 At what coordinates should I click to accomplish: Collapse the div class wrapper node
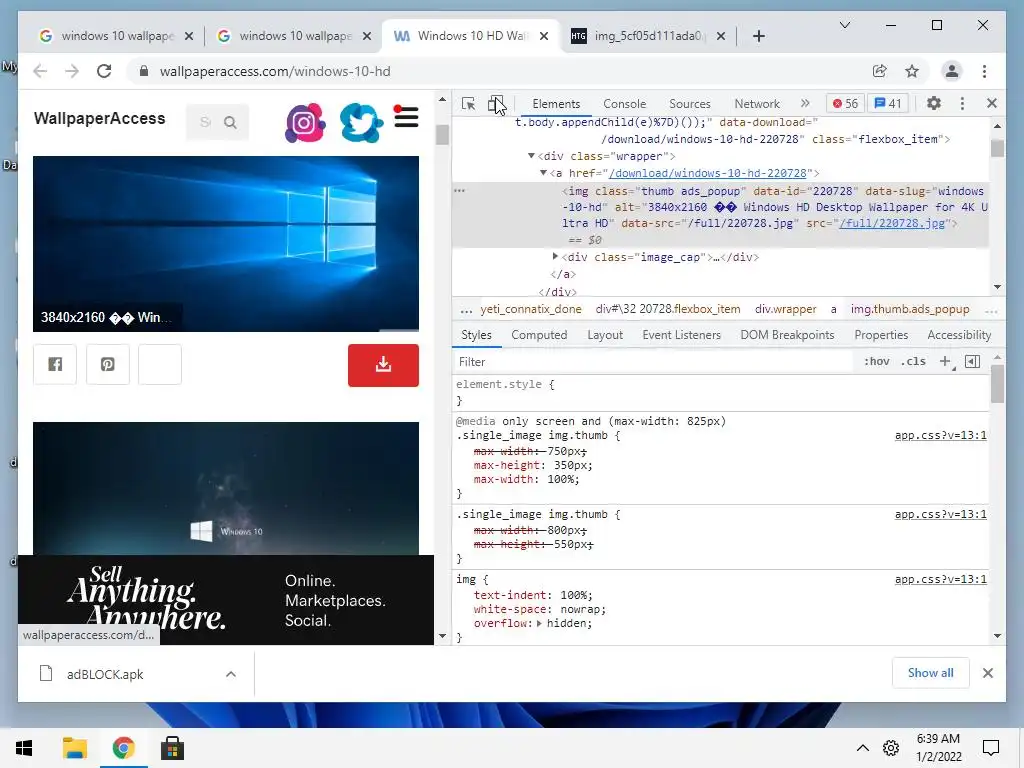pyautogui.click(x=531, y=156)
